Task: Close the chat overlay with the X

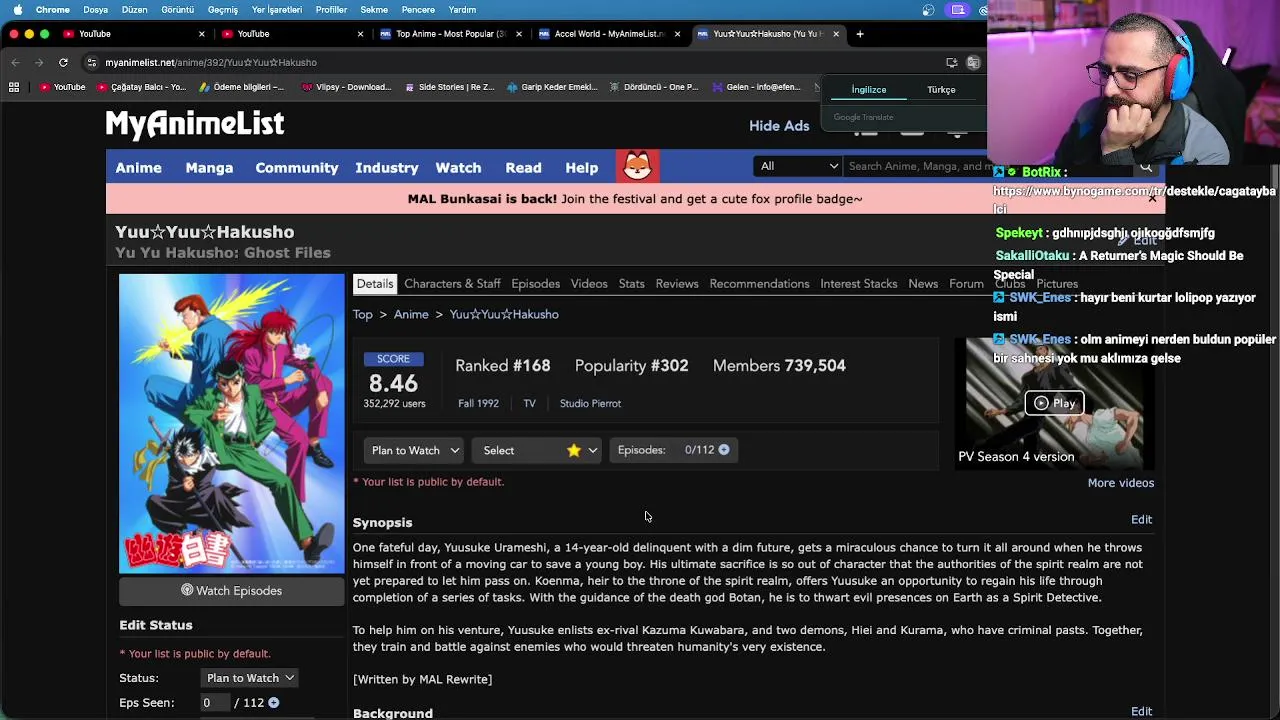Action: pos(1152,198)
